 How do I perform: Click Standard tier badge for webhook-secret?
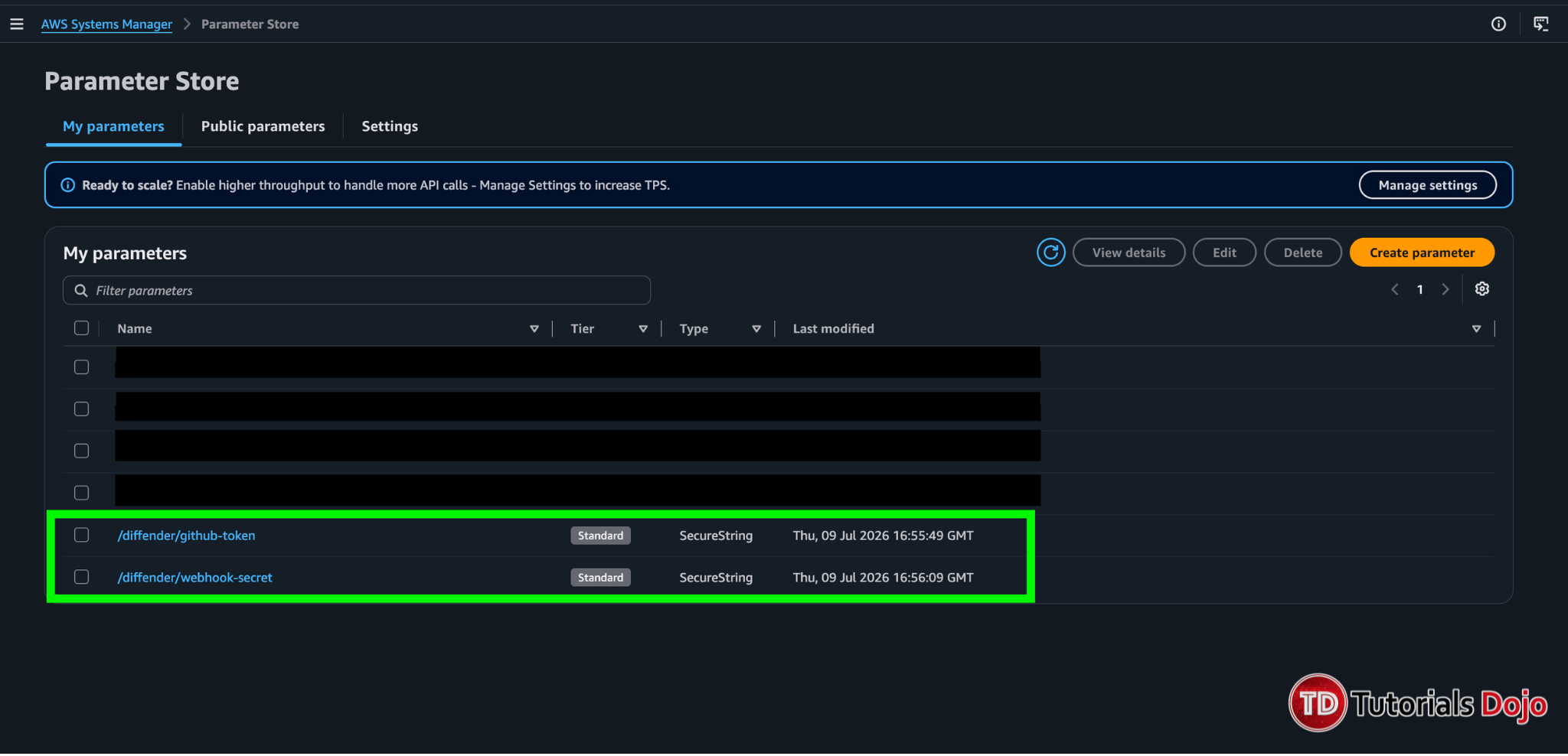(x=600, y=578)
